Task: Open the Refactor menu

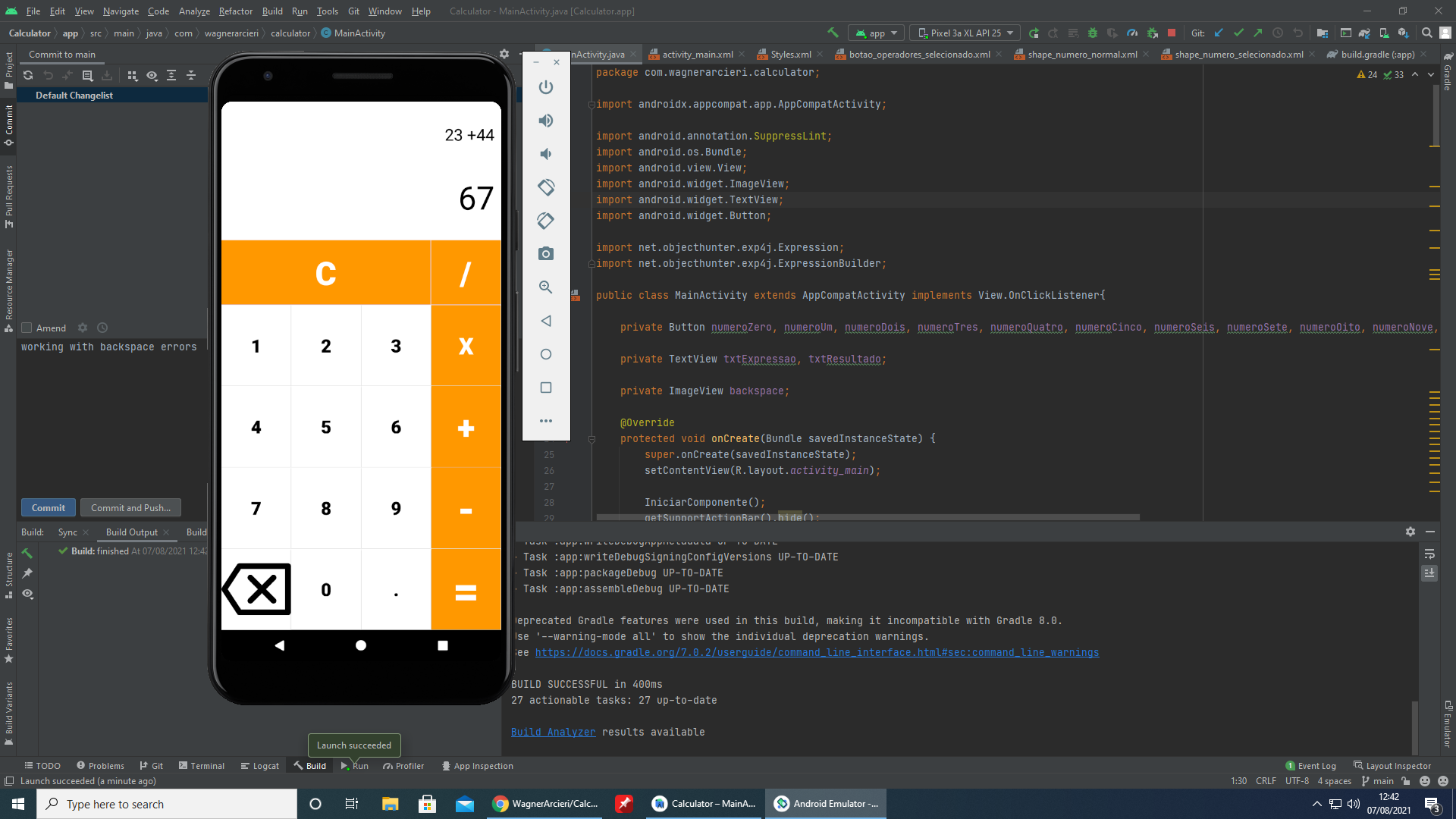Action: (x=235, y=11)
